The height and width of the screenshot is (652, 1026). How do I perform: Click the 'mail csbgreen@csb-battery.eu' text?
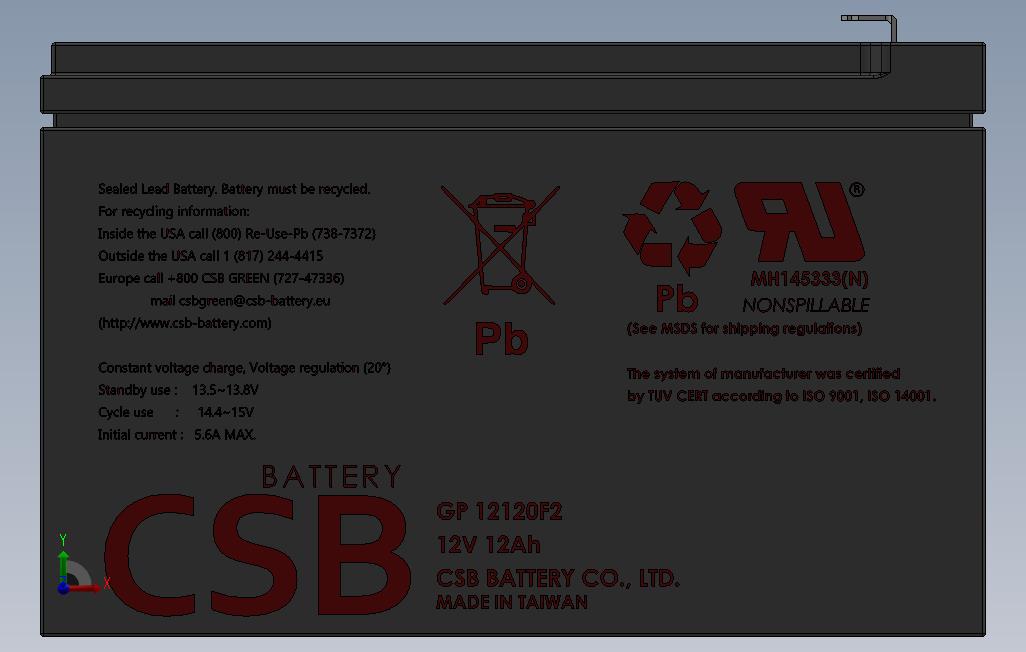(240, 301)
